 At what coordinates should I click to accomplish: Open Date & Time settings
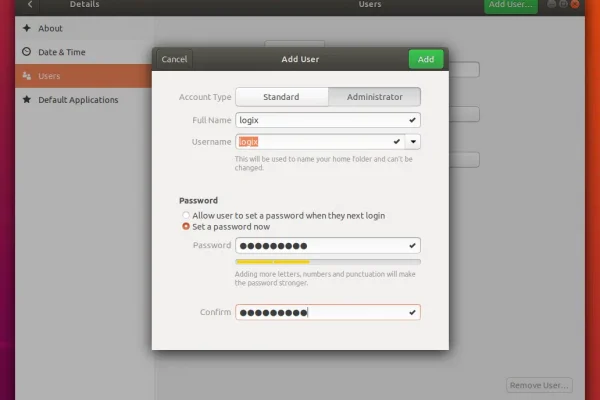click(83, 52)
